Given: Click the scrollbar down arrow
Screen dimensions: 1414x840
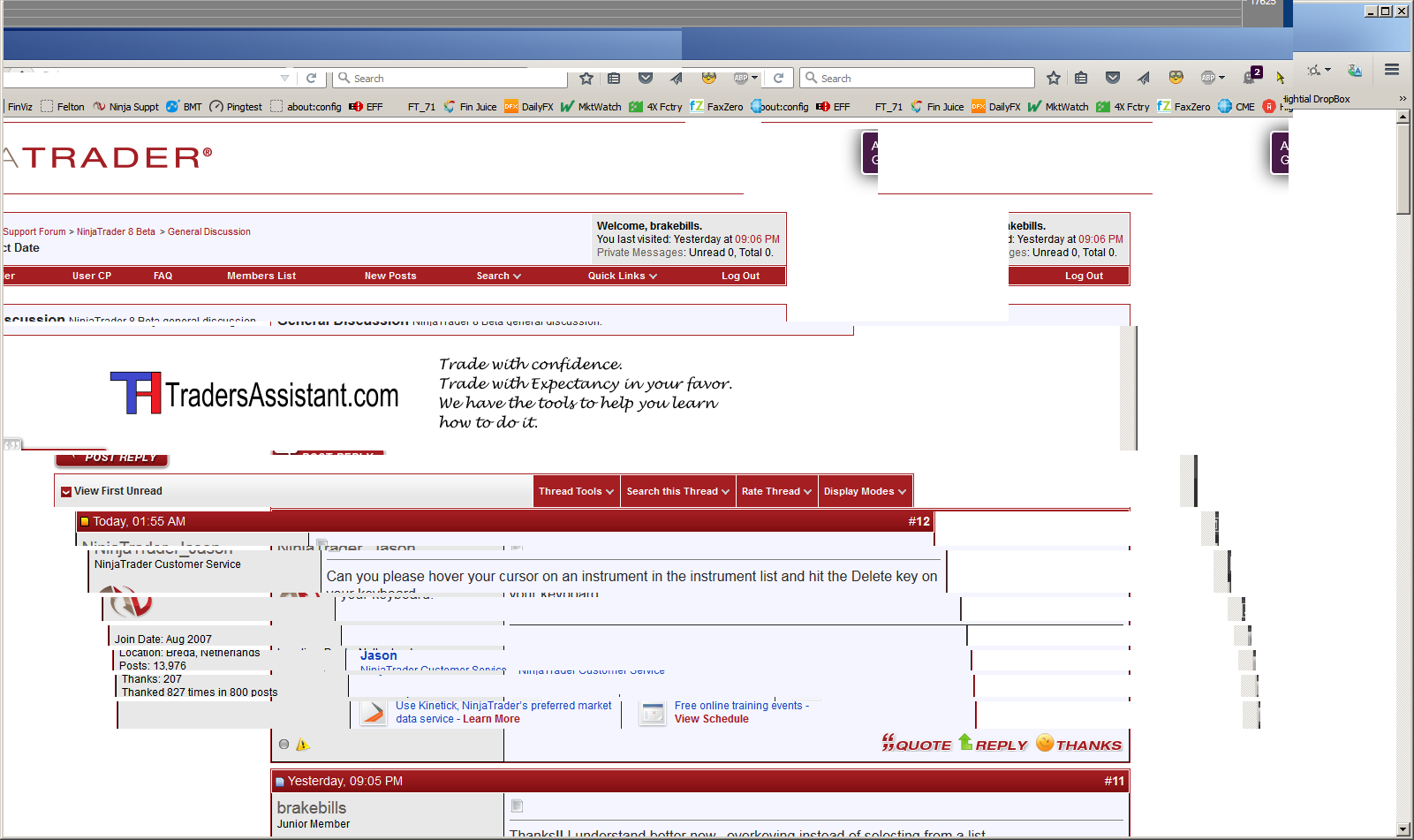Looking at the screenshot, I should tap(1403, 829).
